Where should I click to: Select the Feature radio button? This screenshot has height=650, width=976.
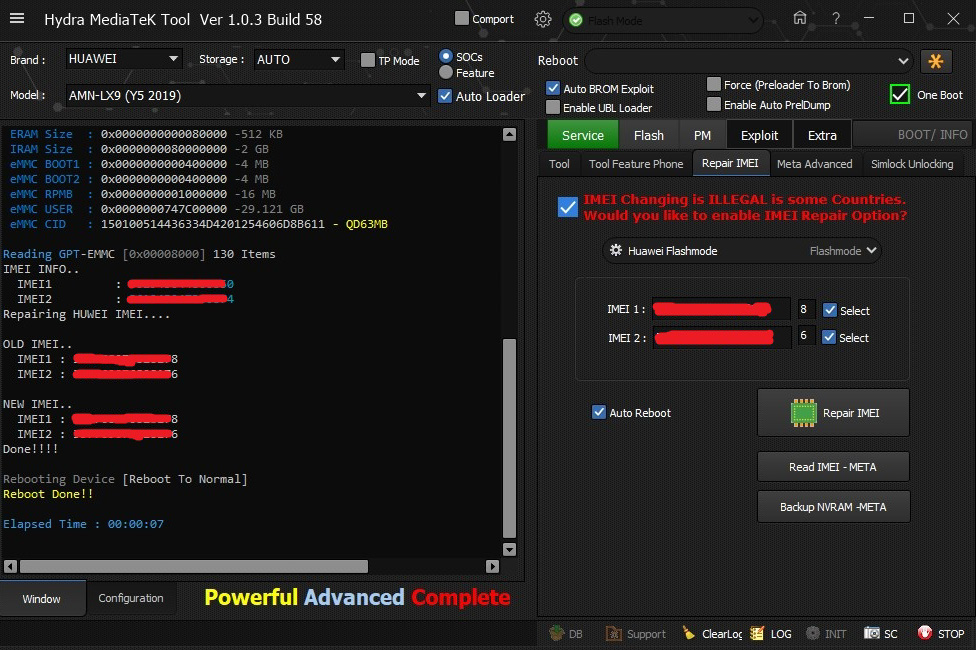446,72
